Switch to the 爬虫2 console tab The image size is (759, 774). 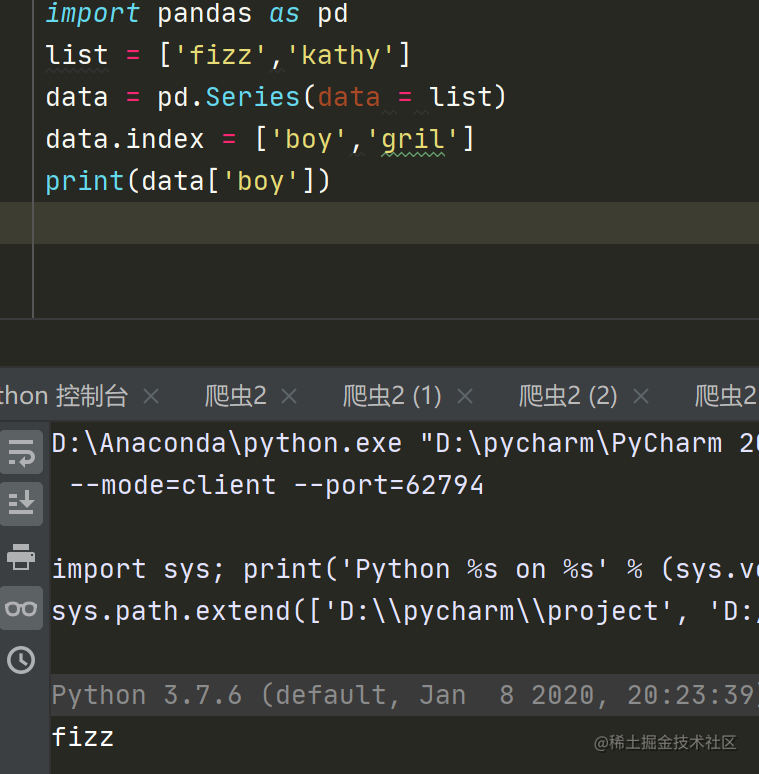click(236, 396)
